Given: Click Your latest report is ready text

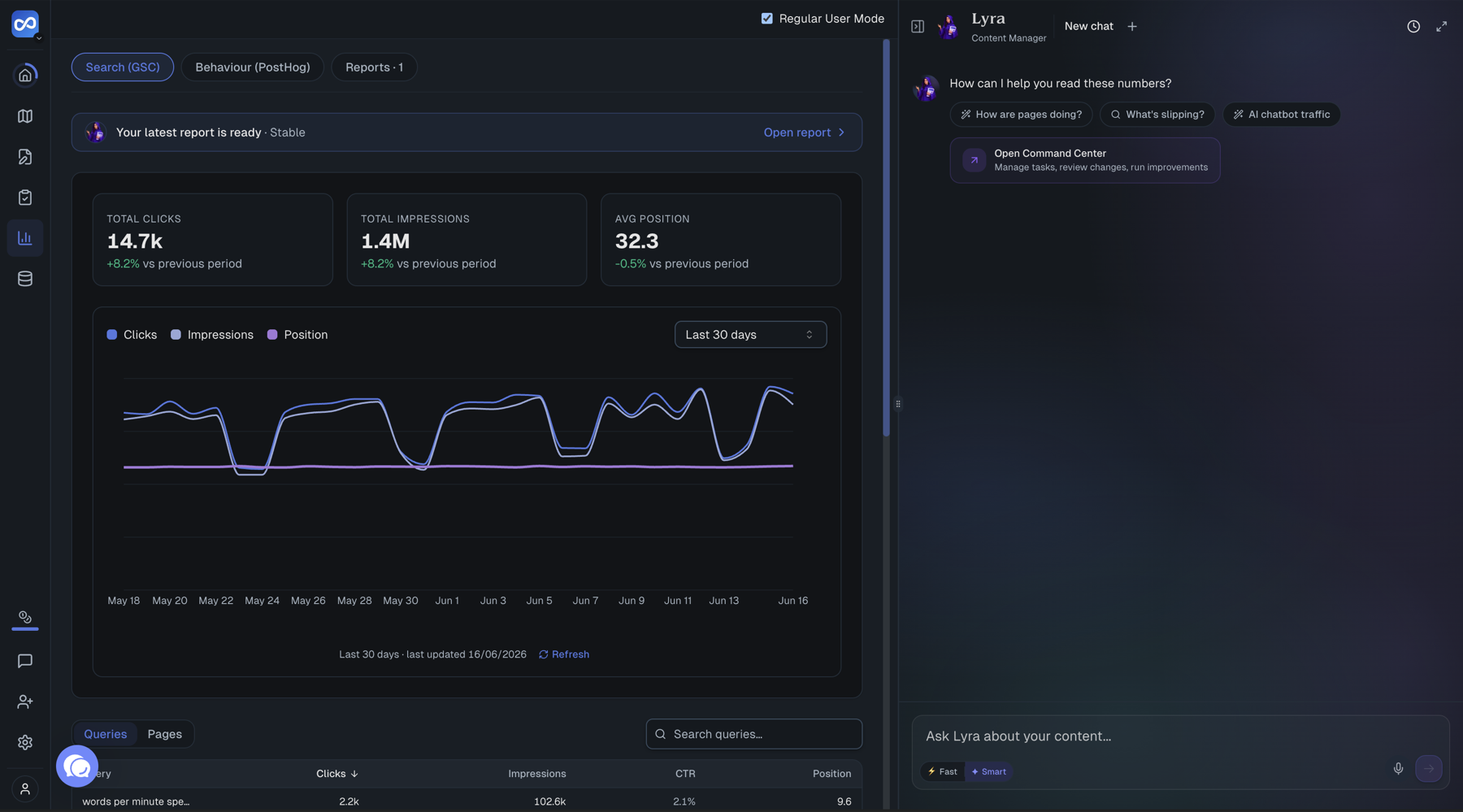Looking at the screenshot, I should (189, 132).
